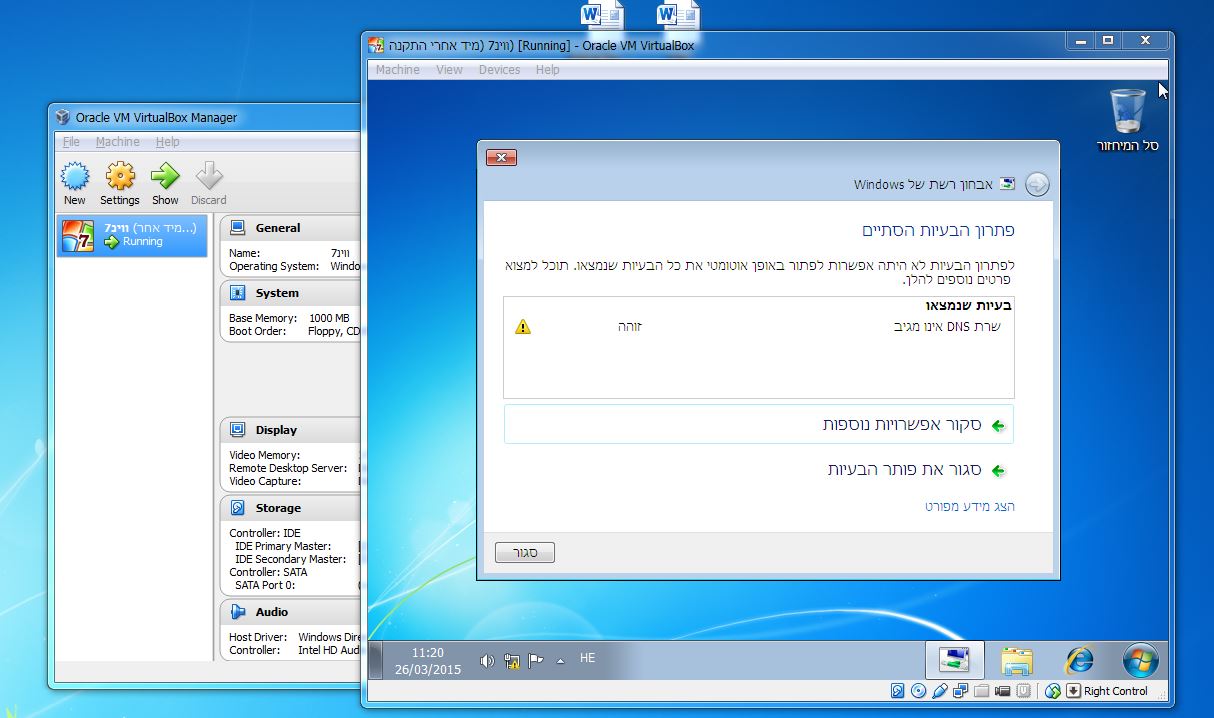Image resolution: width=1214 pixels, height=718 pixels.
Task: Open Settings gear in VirtualBox Manager toolbar
Action: coord(120,177)
